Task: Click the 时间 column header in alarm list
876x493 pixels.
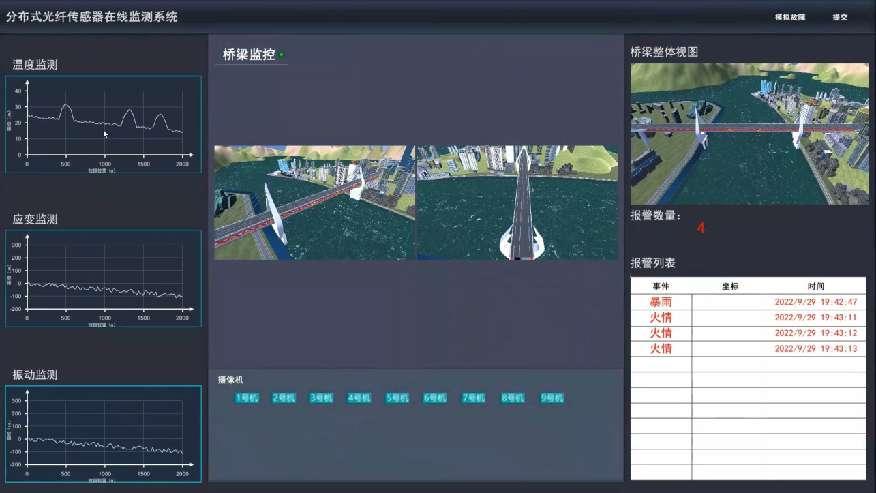Action: 815,285
